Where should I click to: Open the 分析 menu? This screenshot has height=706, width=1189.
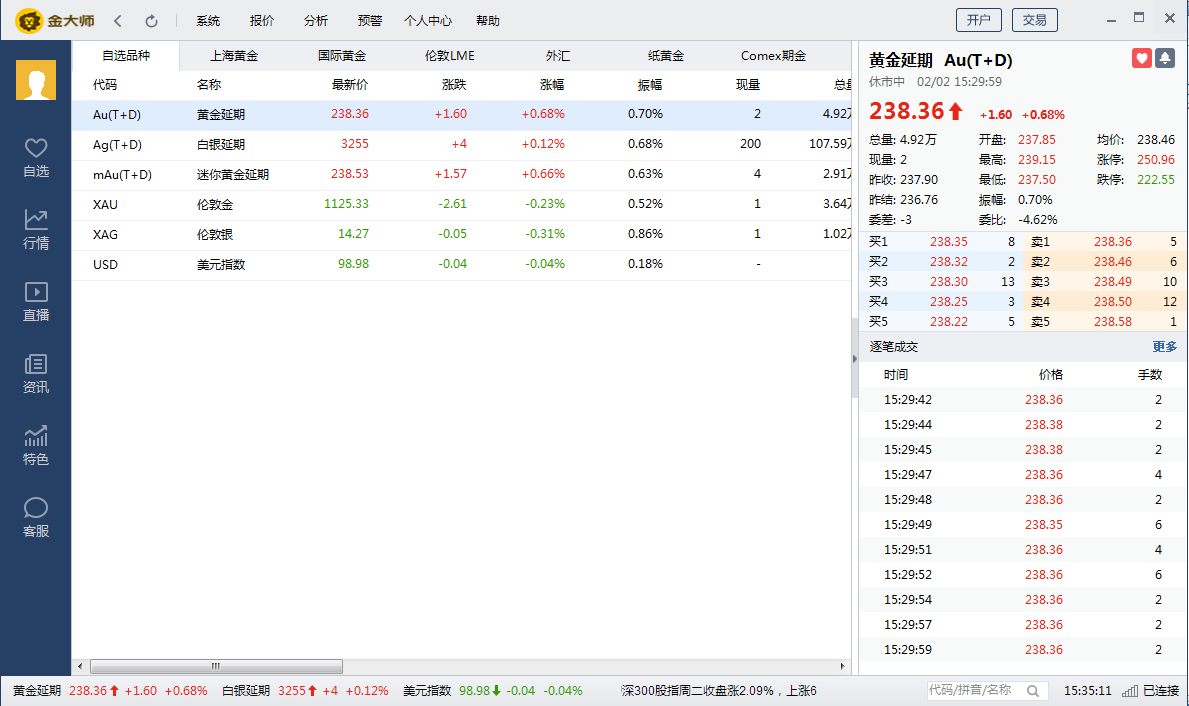point(315,21)
